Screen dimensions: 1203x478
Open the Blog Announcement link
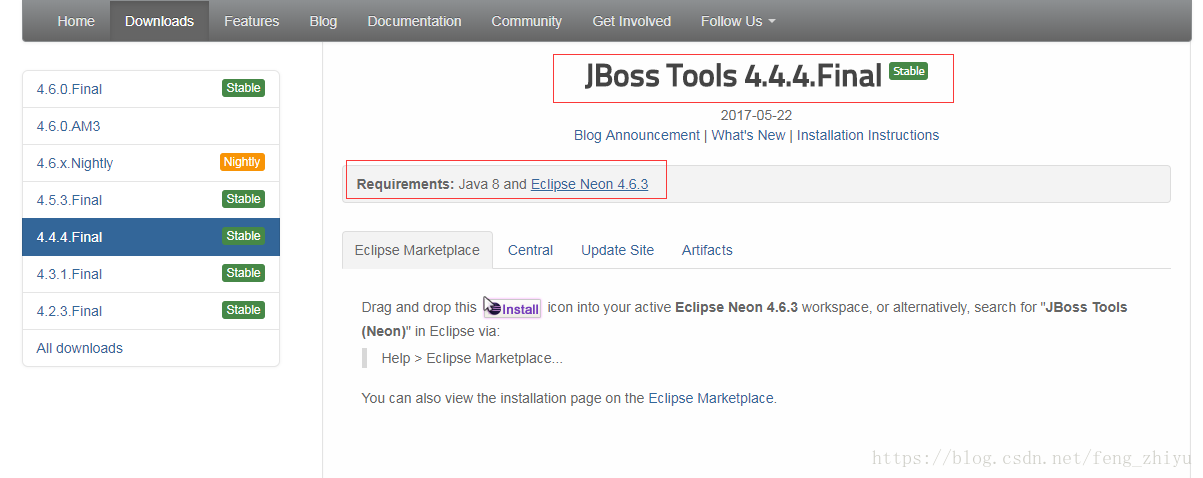(637, 135)
